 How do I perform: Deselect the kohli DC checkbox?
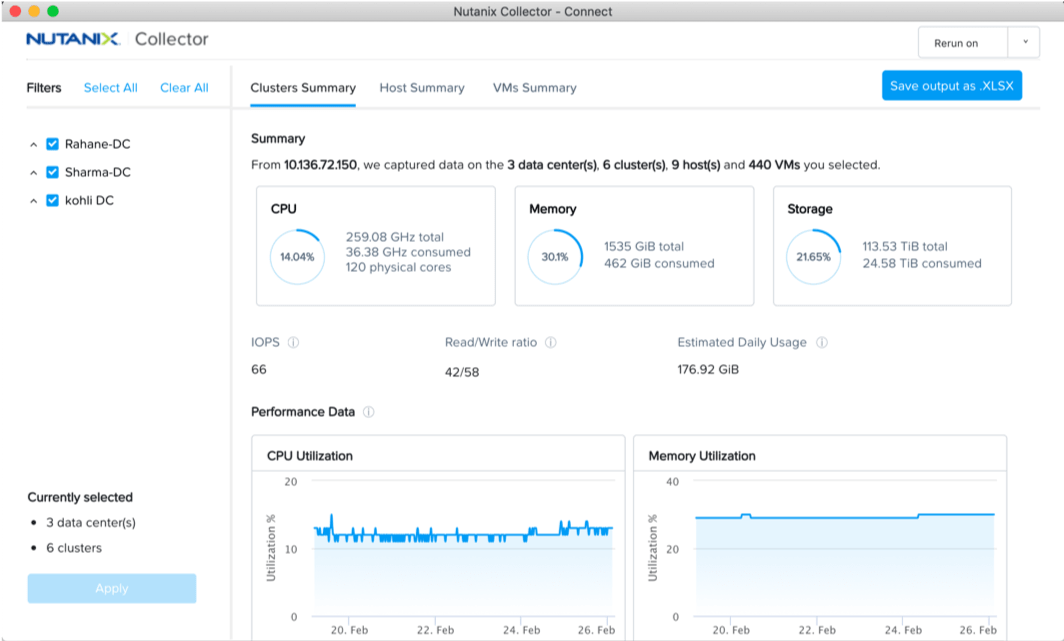coord(53,200)
